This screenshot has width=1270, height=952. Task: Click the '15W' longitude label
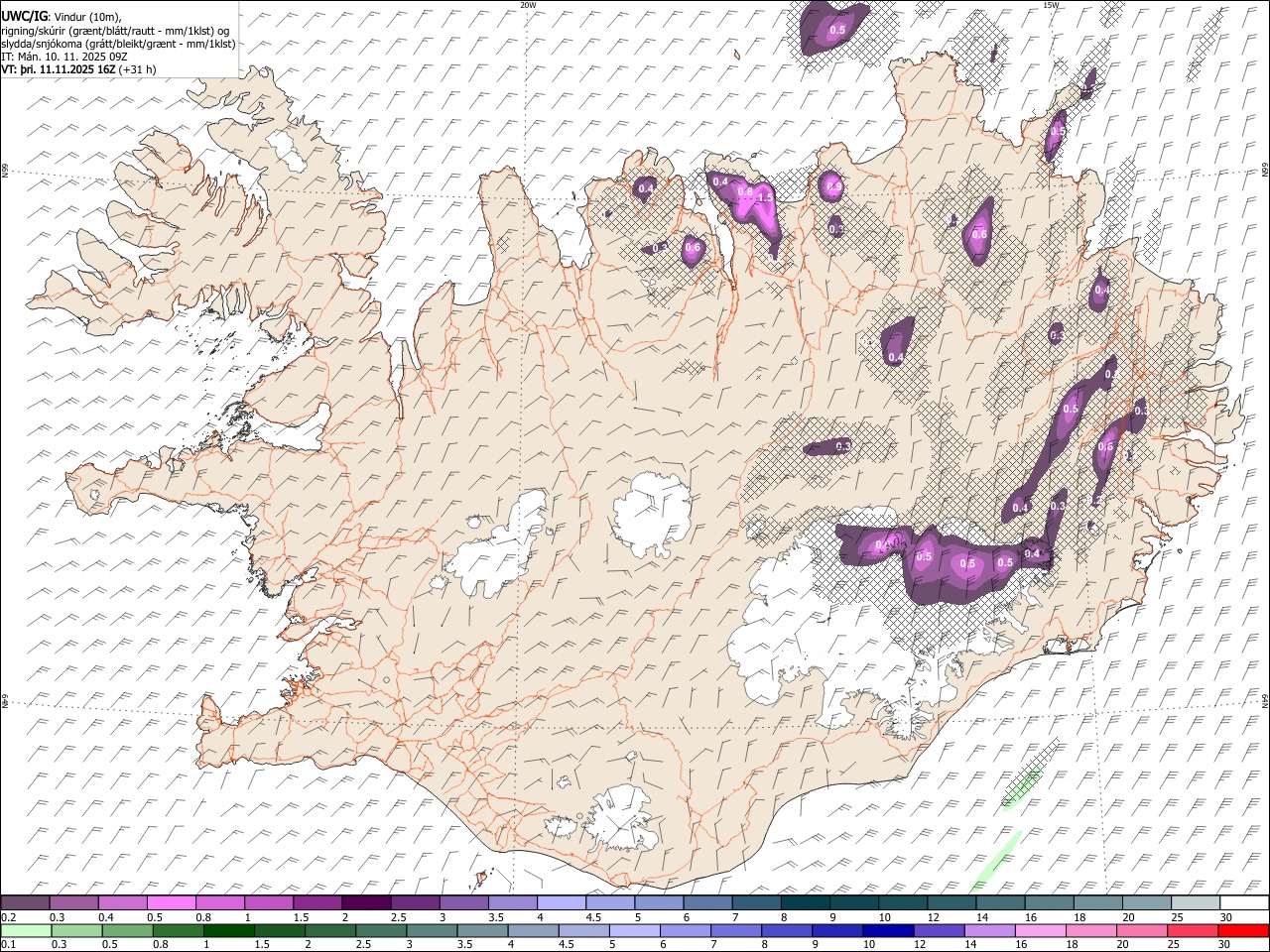1051,5
